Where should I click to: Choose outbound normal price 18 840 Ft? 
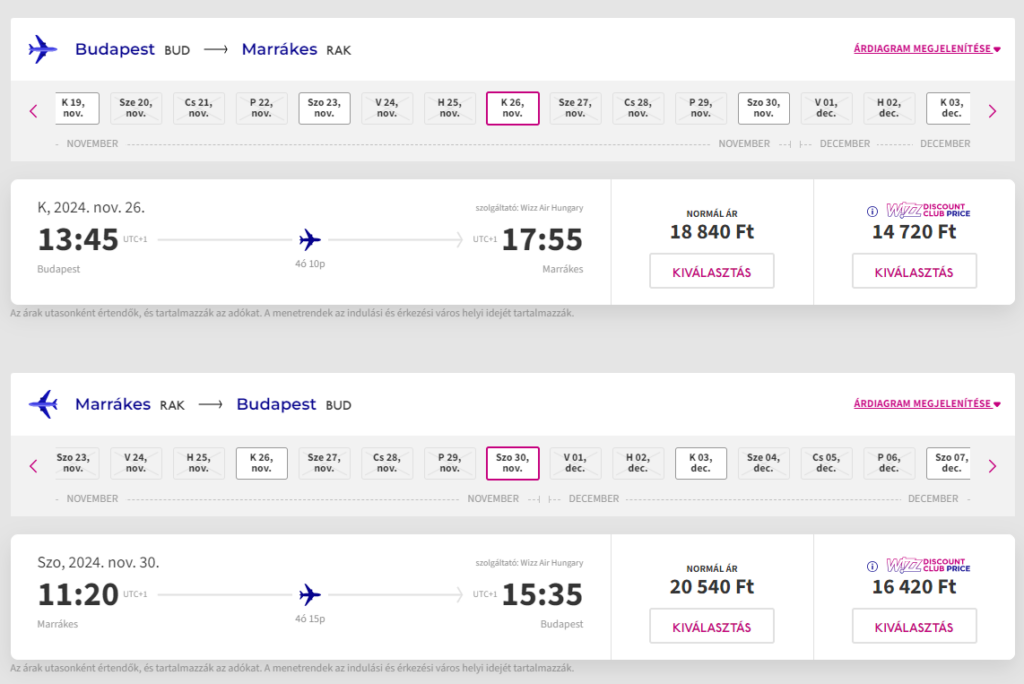point(711,271)
